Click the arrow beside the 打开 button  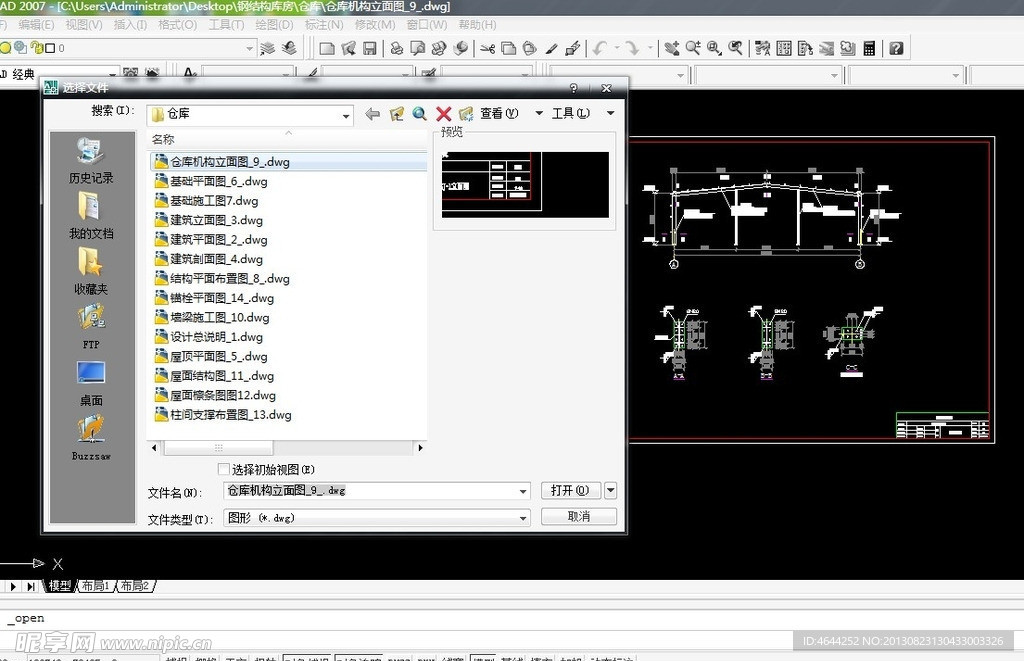(x=611, y=490)
